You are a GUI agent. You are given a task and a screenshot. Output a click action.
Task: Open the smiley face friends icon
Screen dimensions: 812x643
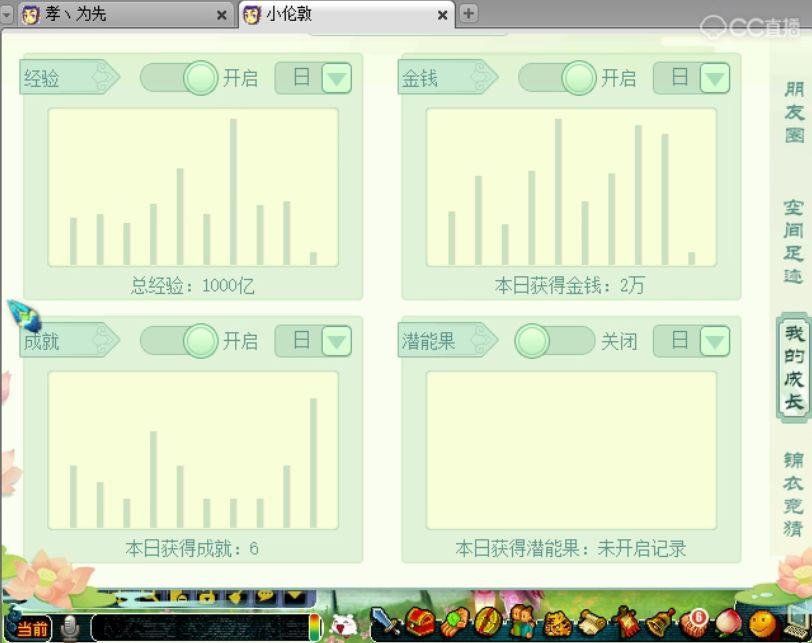pos(763,624)
